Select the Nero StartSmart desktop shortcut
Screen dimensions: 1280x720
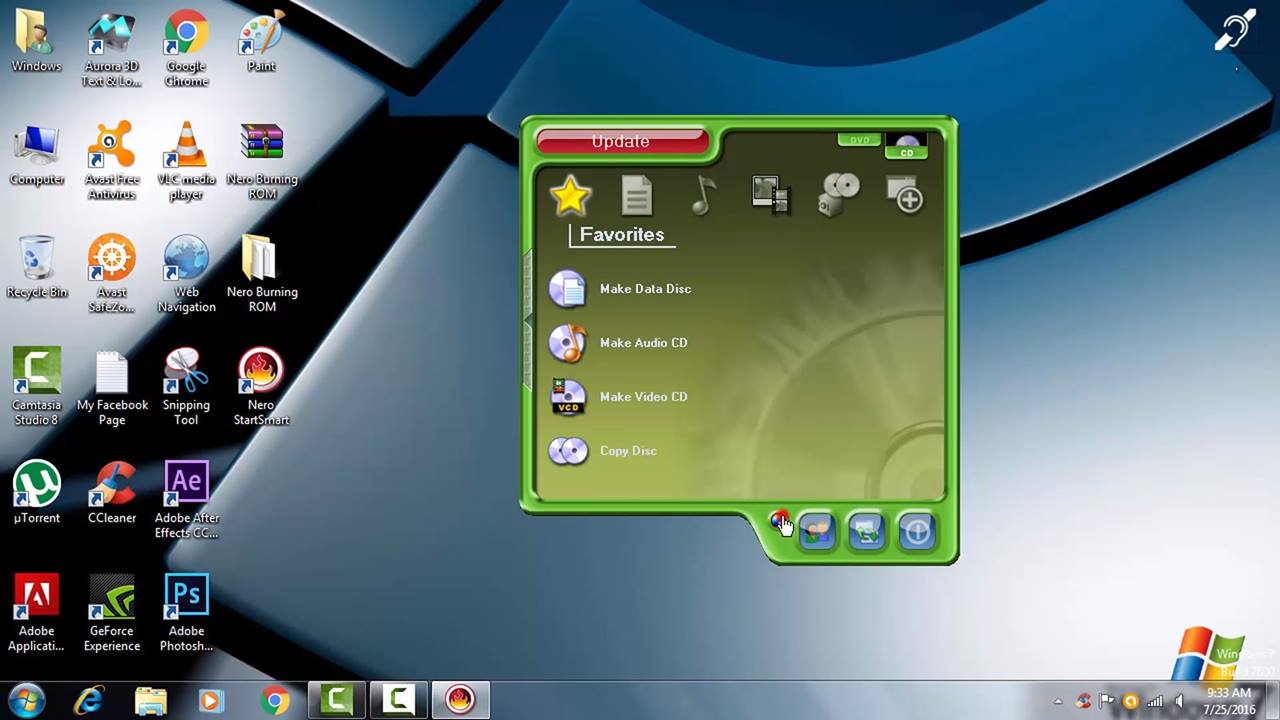[261, 387]
